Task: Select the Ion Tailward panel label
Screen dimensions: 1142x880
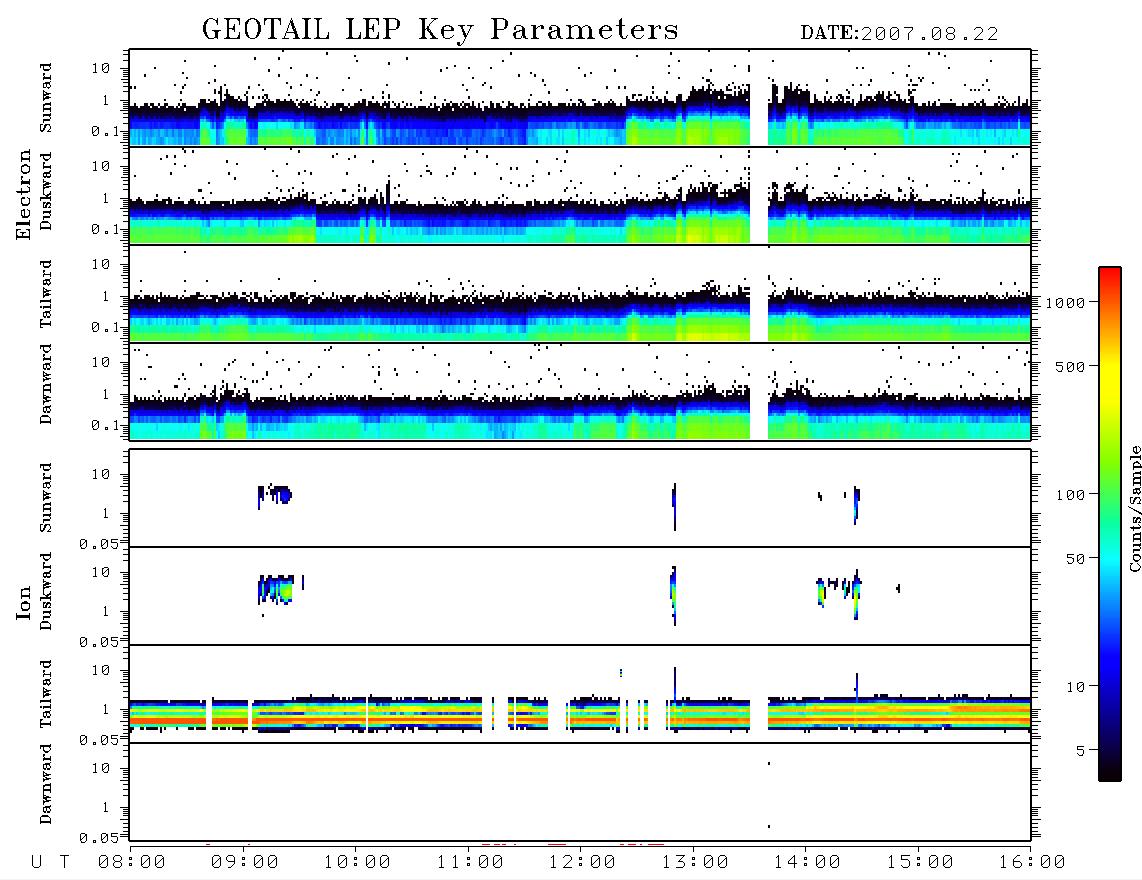Action: point(46,694)
